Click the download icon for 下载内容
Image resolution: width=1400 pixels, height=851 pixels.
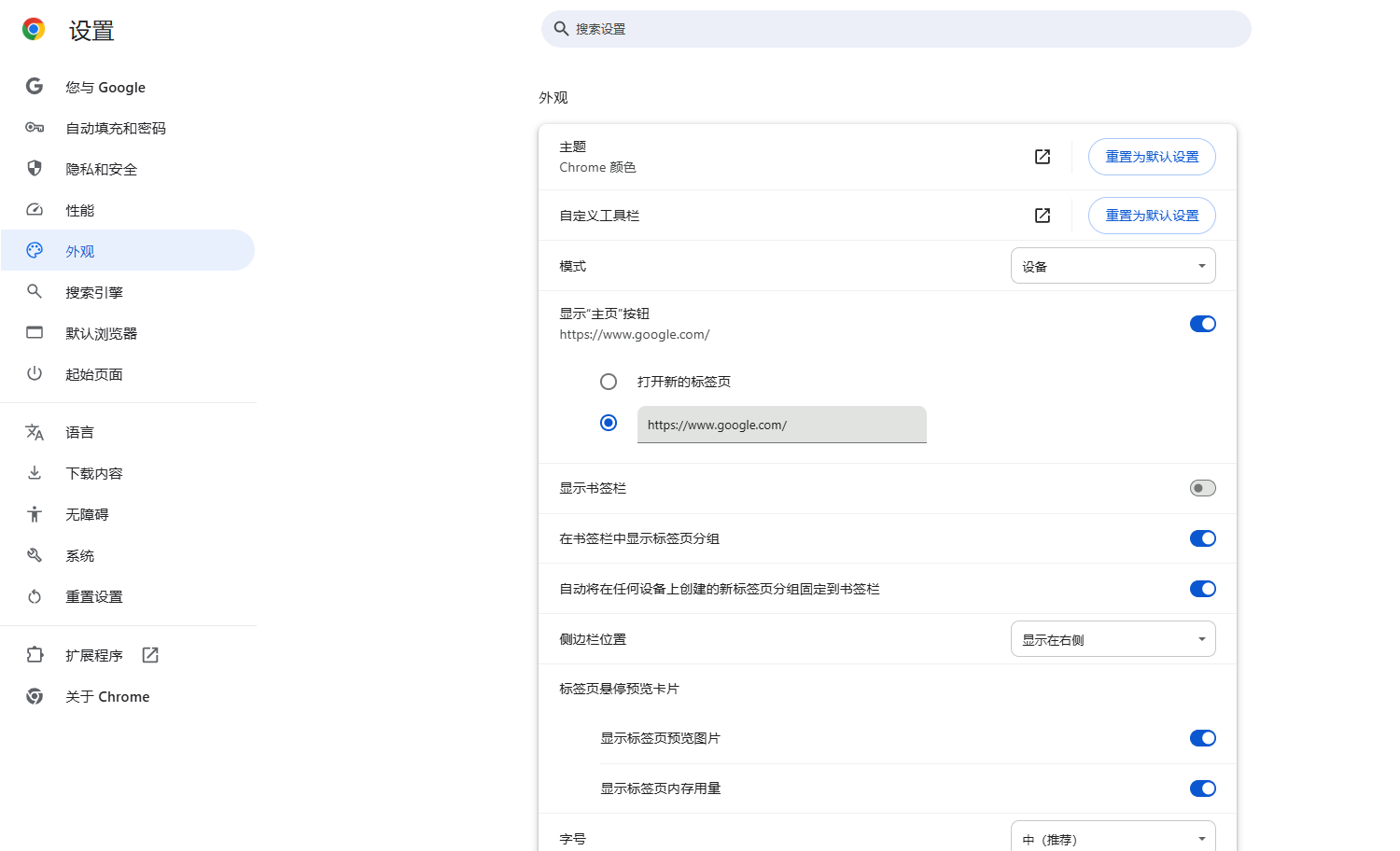point(35,473)
